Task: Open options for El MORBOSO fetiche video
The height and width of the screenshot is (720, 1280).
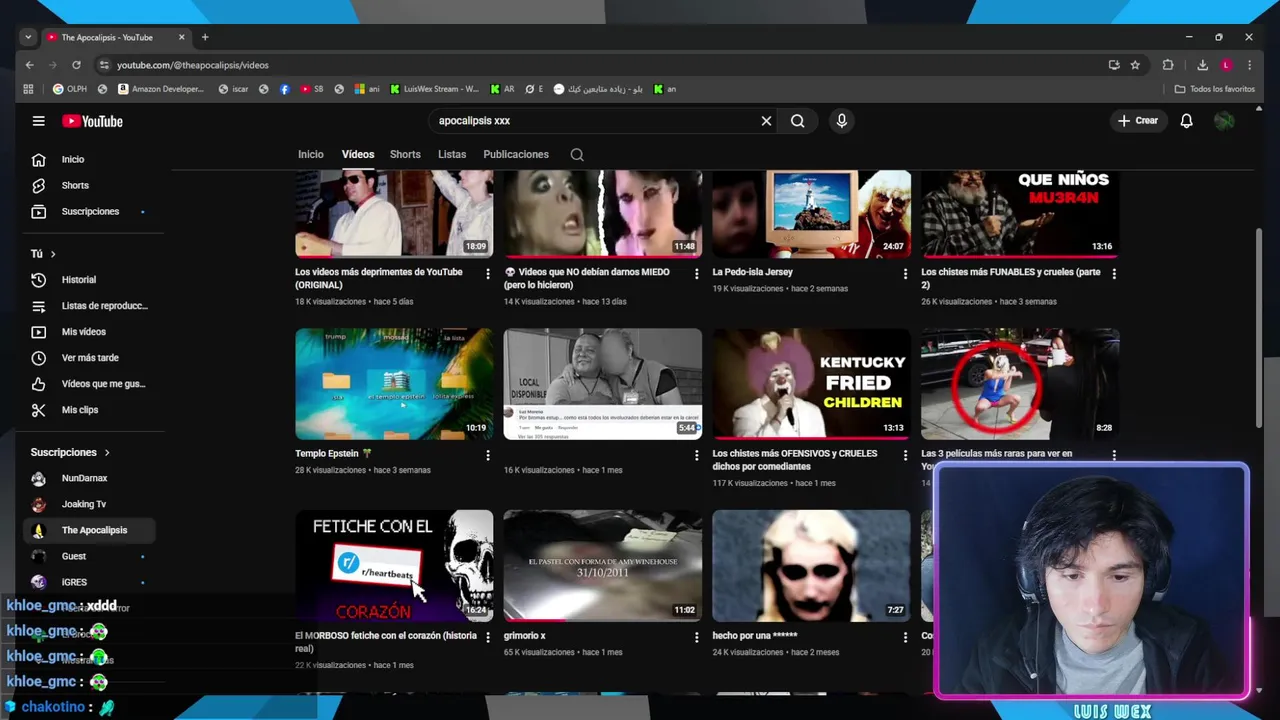Action: click(x=488, y=637)
